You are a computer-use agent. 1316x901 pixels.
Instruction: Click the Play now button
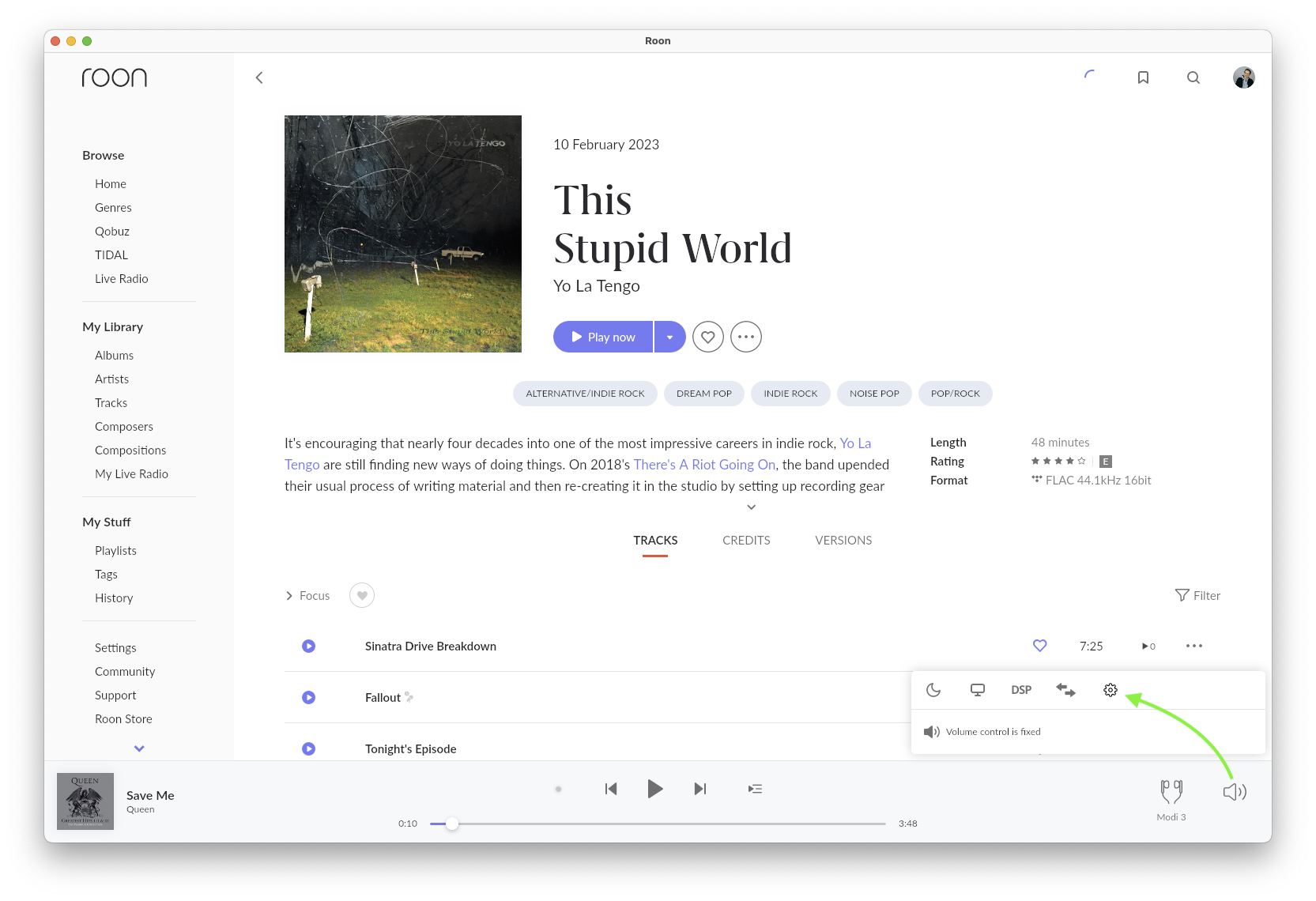coord(603,337)
